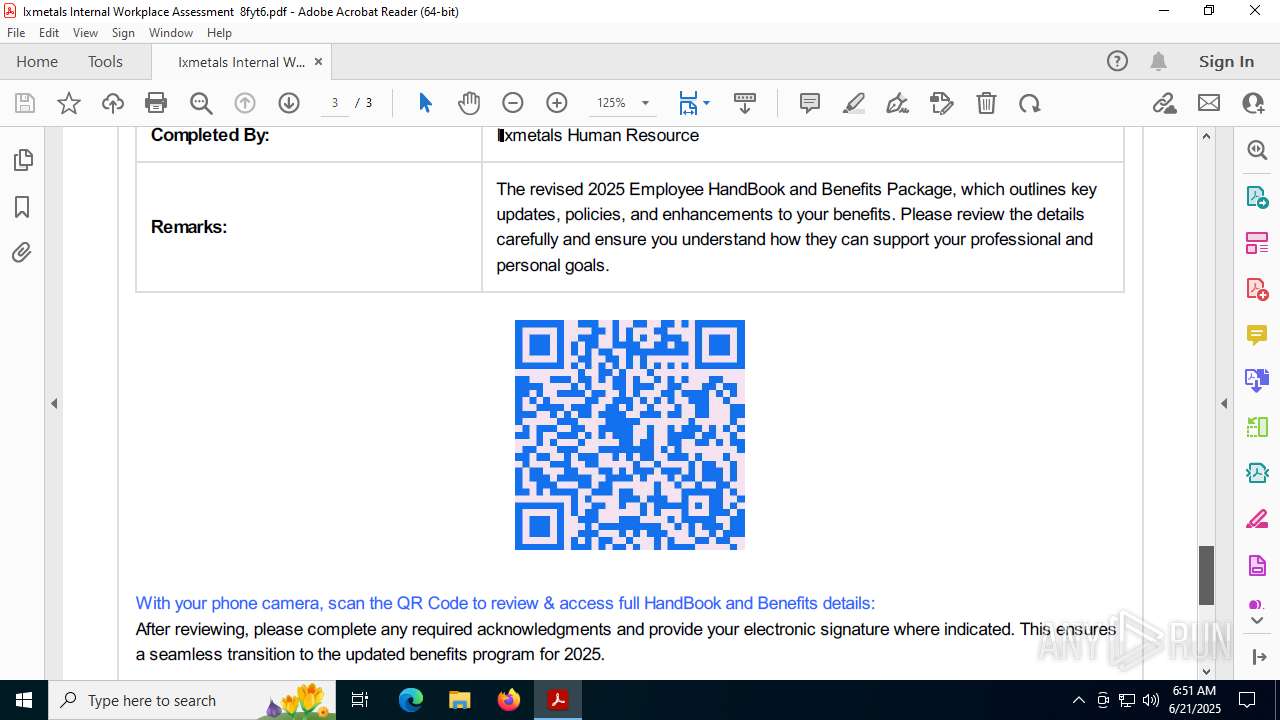Expand the fit page options arrow

click(706, 103)
